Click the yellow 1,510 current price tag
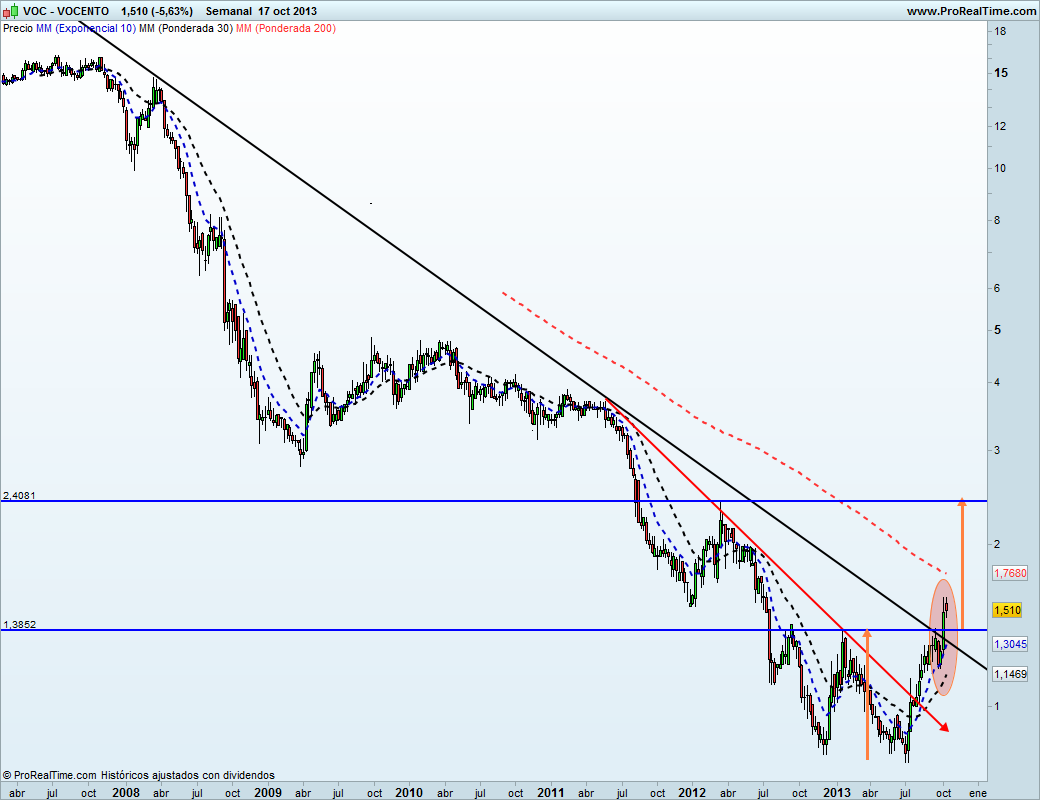The image size is (1040, 800). pyautogui.click(x=1006, y=610)
